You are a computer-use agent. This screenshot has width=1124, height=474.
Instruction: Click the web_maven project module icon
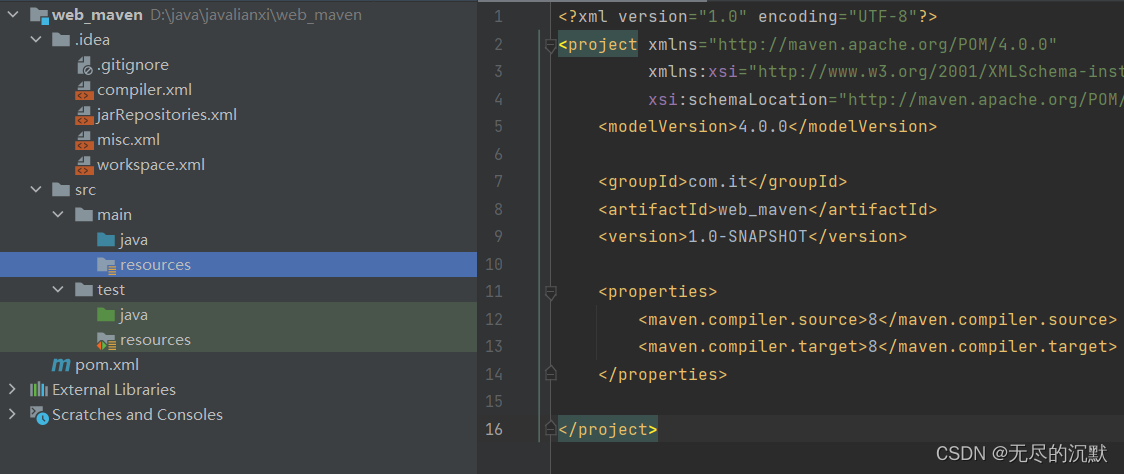[x=39, y=15]
